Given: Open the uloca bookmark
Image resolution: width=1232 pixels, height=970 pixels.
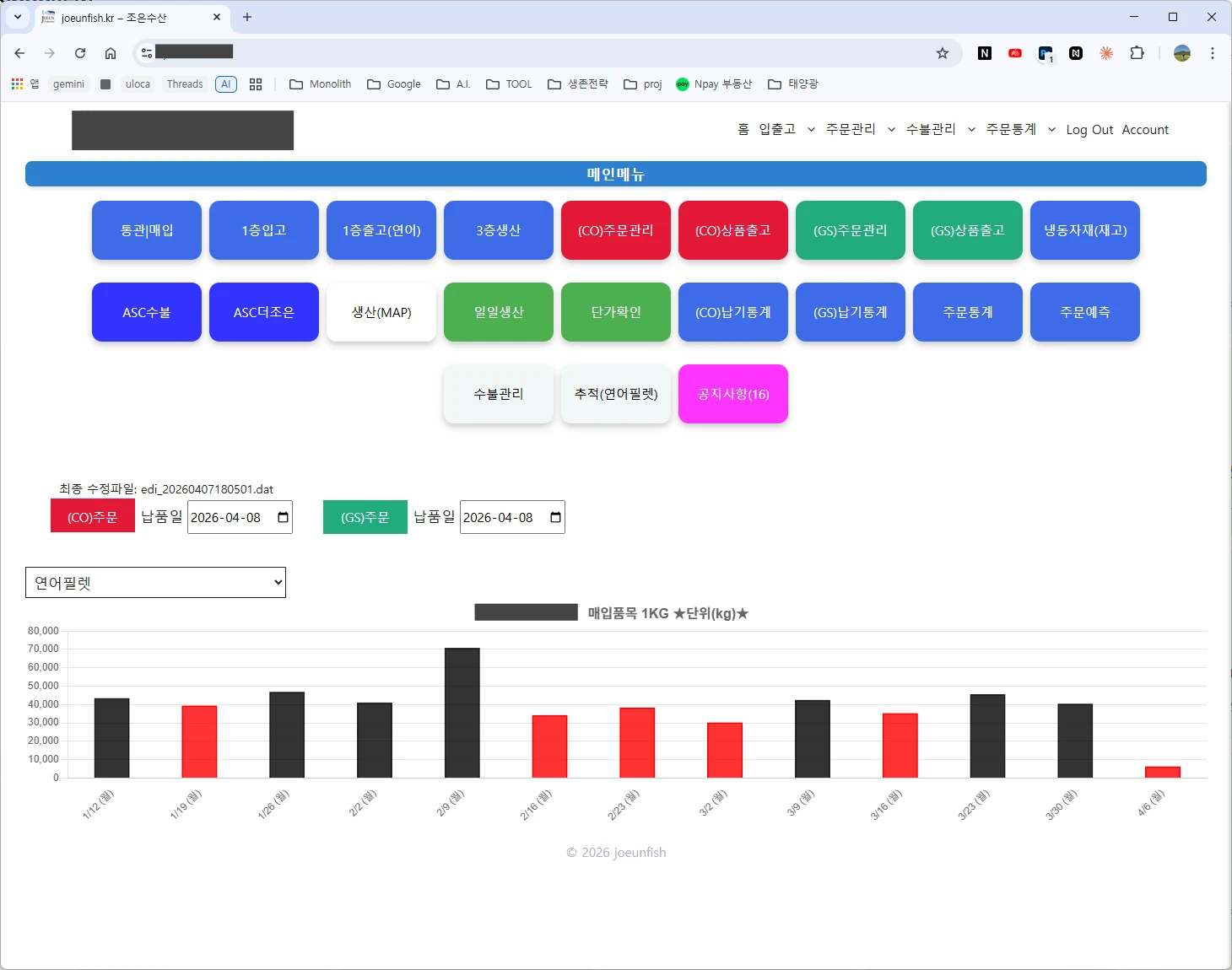Looking at the screenshot, I should point(138,84).
